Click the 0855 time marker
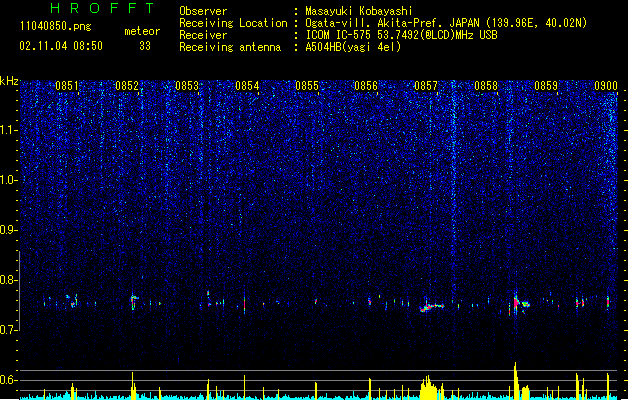The image size is (629, 400). click(307, 86)
